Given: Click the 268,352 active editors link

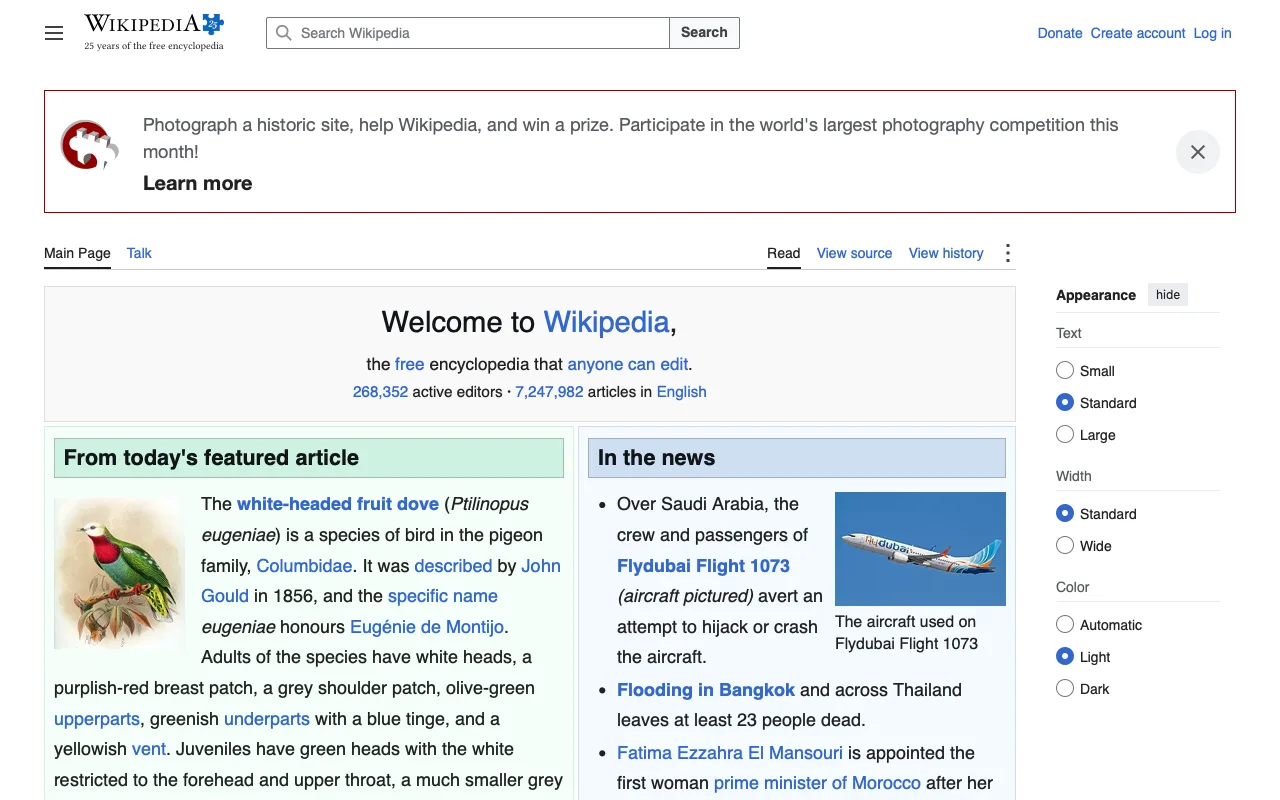Looking at the screenshot, I should click(380, 392).
